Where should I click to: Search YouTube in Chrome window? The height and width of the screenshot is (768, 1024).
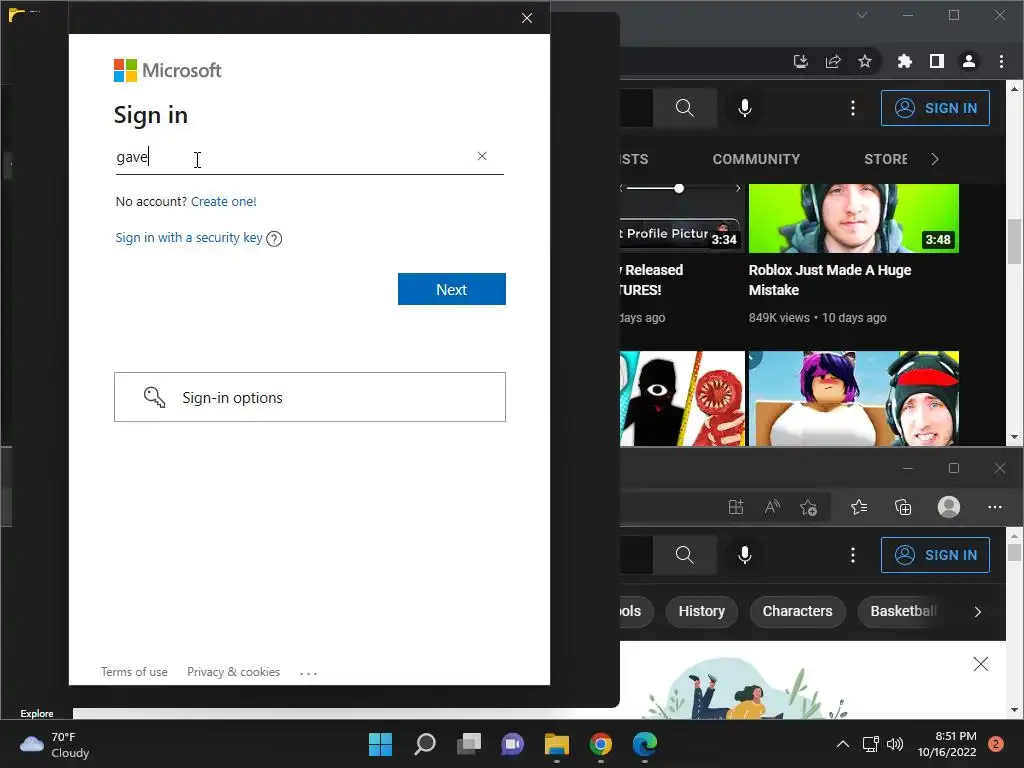684,108
